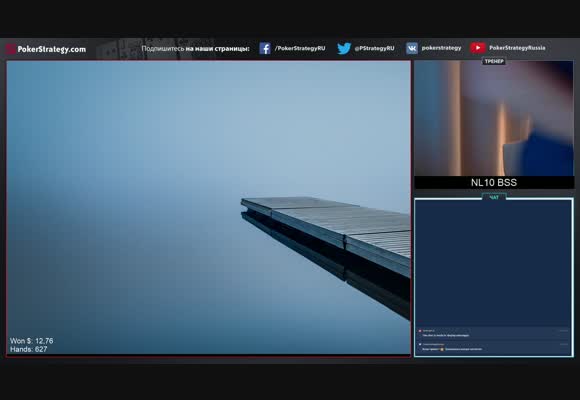Open the @PStrategyRU Twitter handle

(374, 48)
